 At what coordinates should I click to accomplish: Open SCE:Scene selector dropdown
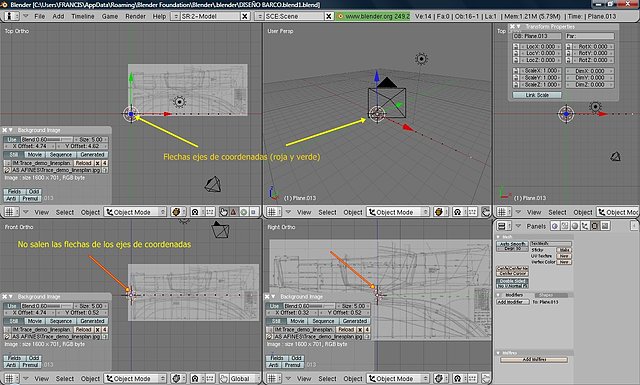click(x=259, y=16)
